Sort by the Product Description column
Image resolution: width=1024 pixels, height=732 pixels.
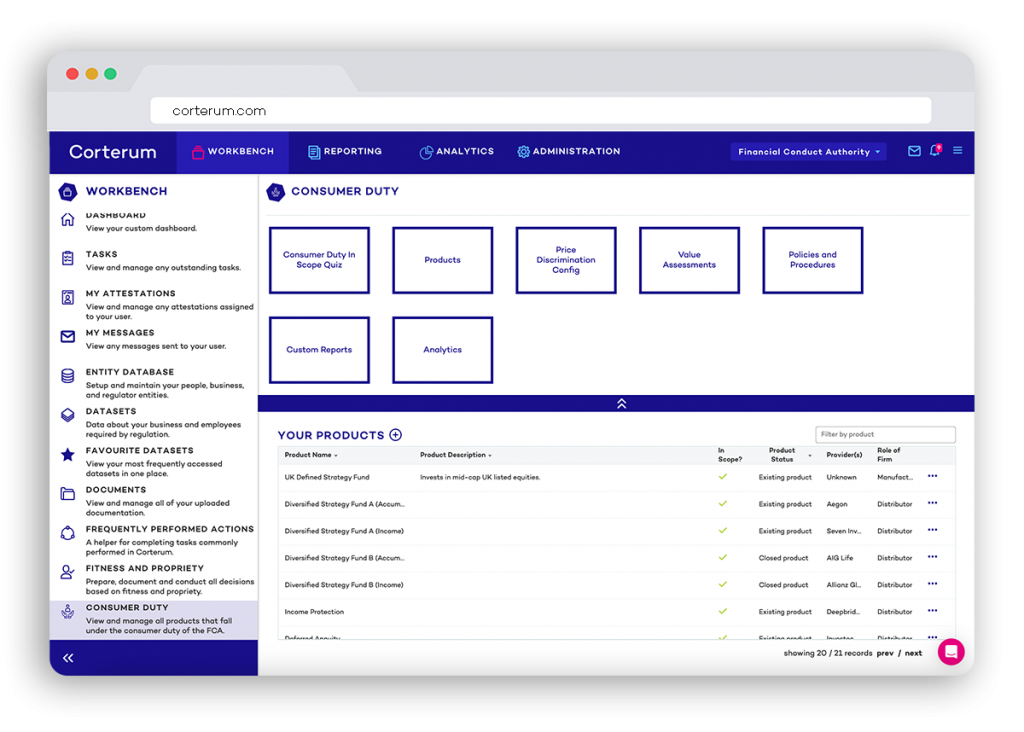(x=456, y=455)
